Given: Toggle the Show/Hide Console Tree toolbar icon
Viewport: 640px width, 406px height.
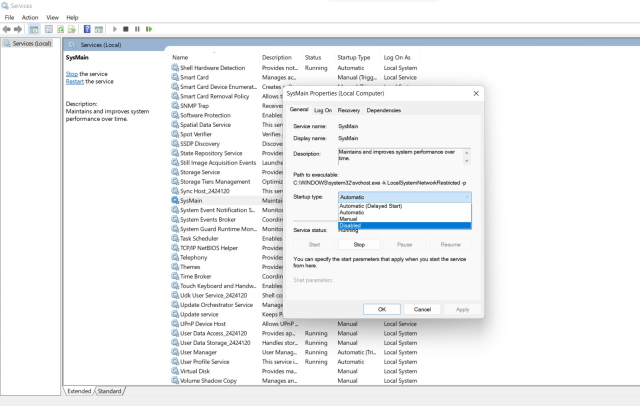Looking at the screenshot, I should pos(34,29).
